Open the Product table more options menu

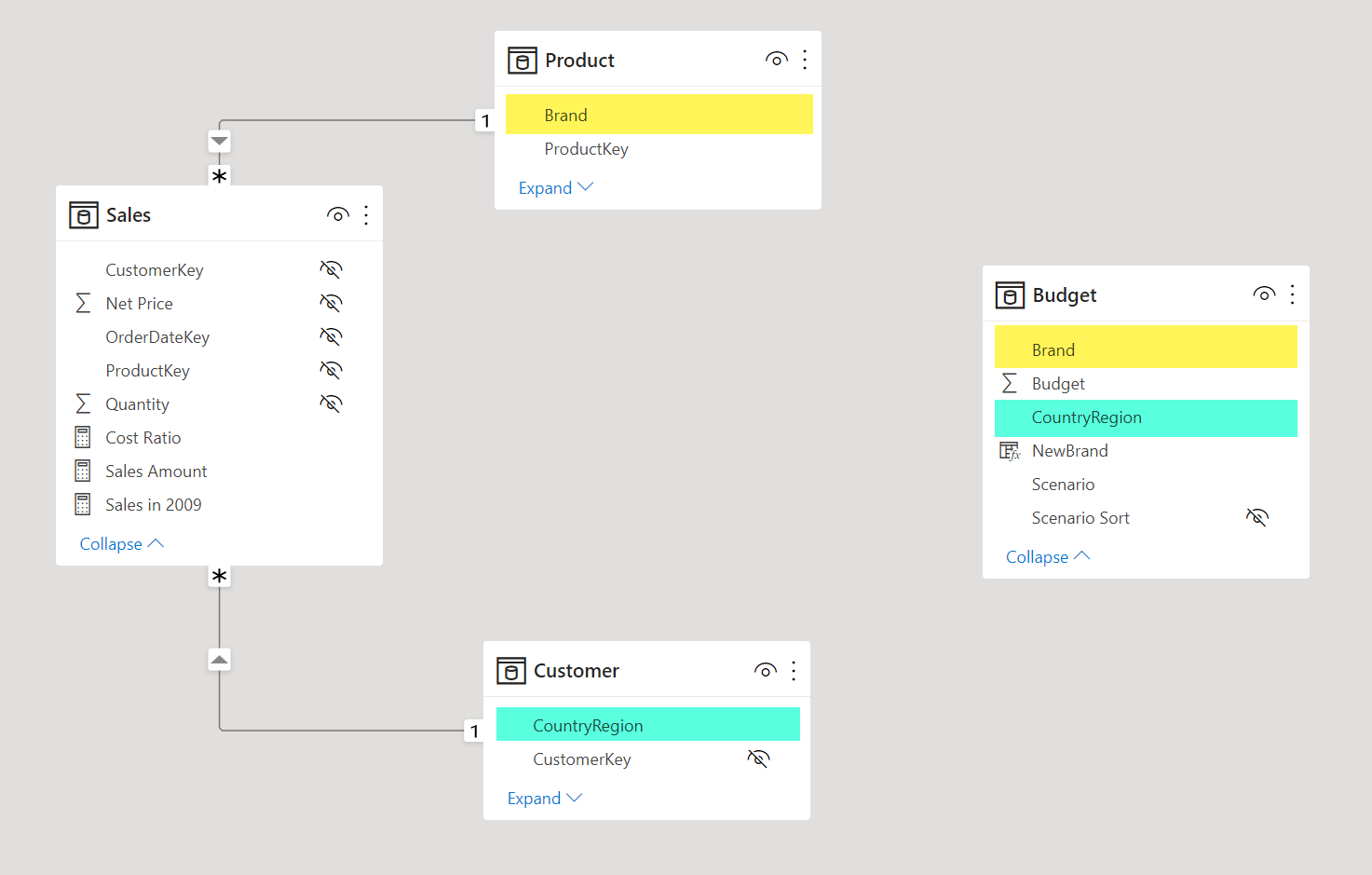click(805, 60)
